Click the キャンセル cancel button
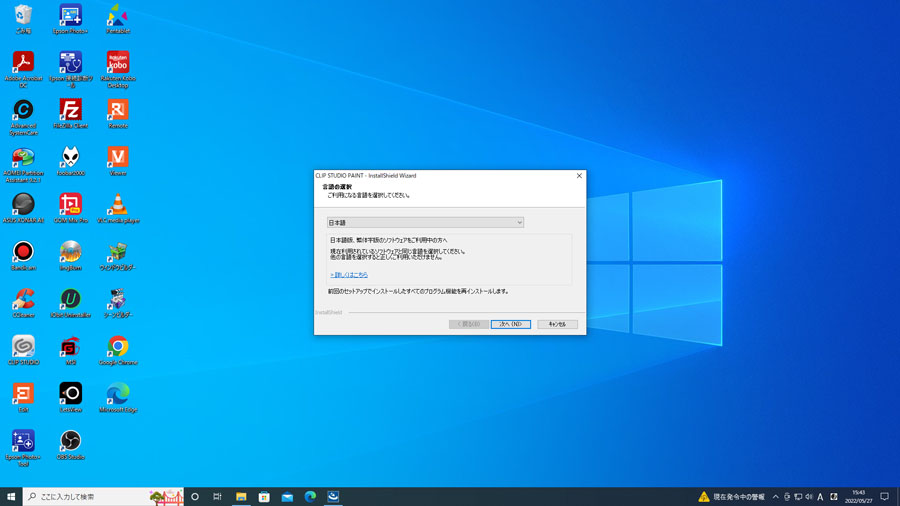 [x=557, y=324]
